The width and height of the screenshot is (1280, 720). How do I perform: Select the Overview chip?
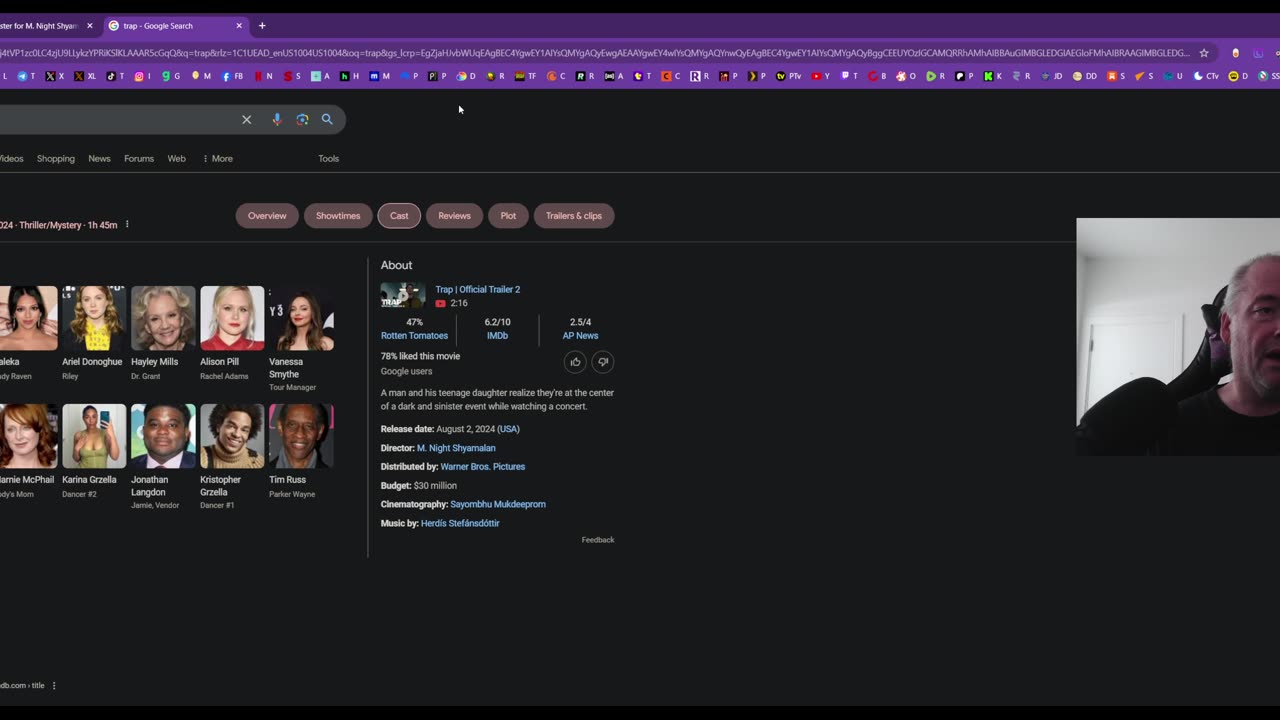tap(267, 216)
